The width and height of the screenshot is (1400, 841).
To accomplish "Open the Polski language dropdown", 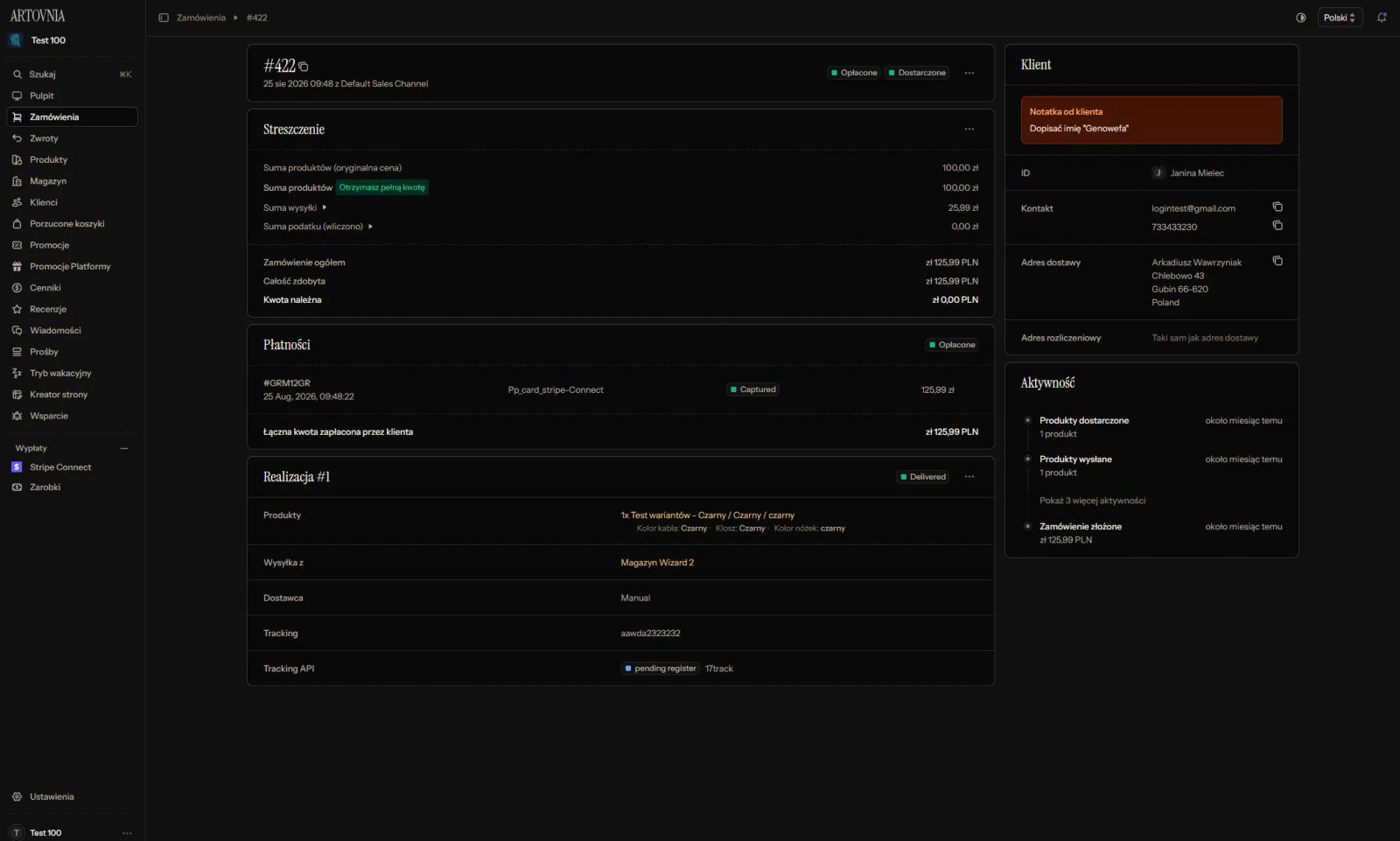I will point(1340,18).
